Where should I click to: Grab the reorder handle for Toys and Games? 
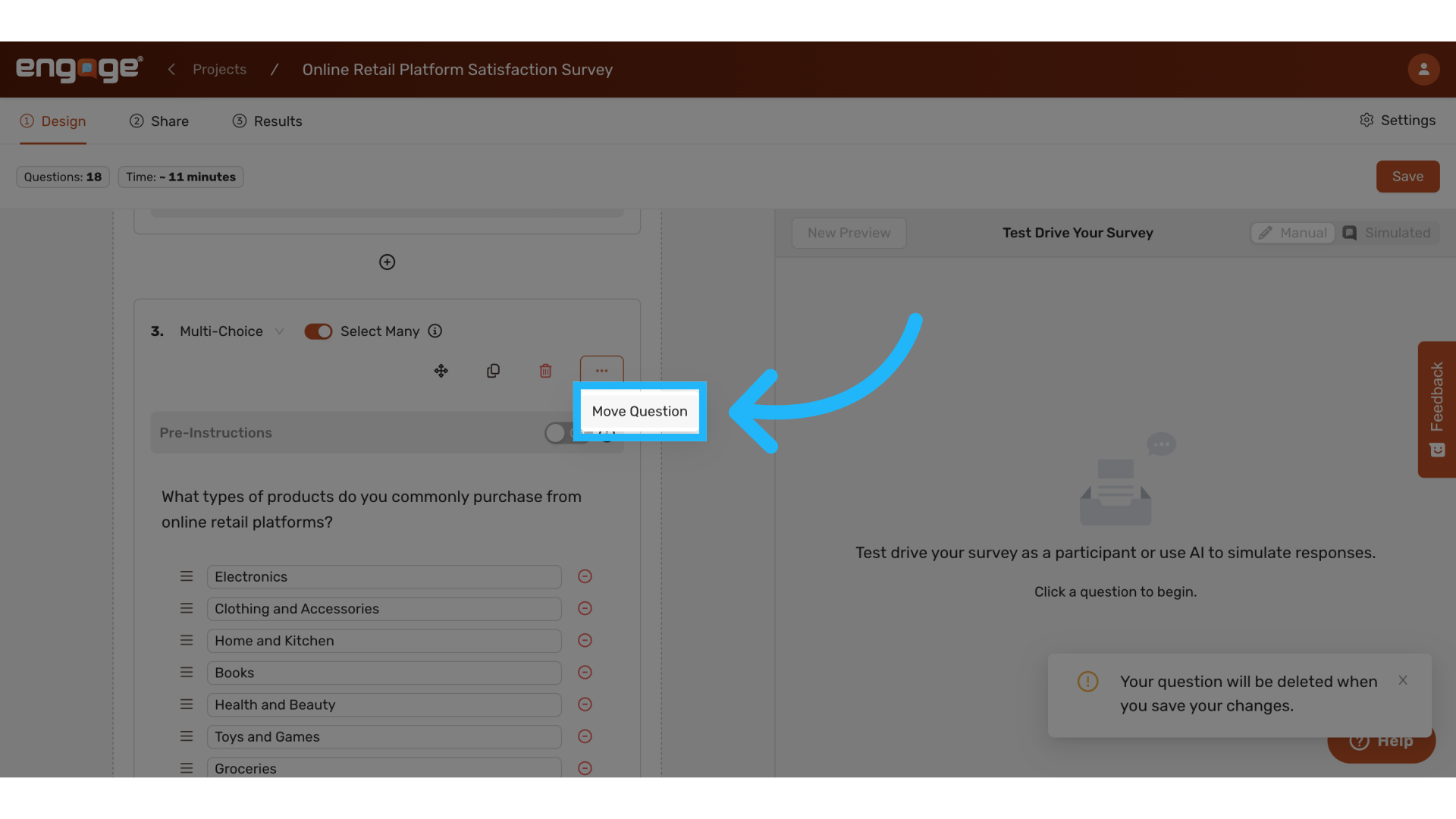click(x=187, y=736)
